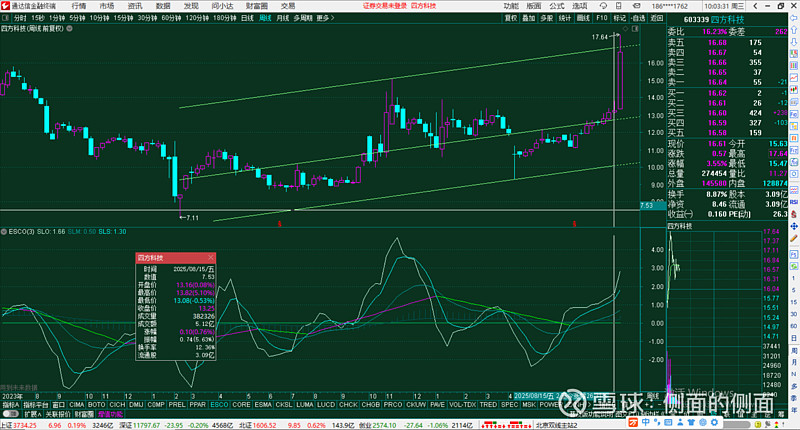Image resolution: width=800 pixels, height=430 pixels.
Task: Click the 标记 toolbar button
Action: click(x=619, y=18)
